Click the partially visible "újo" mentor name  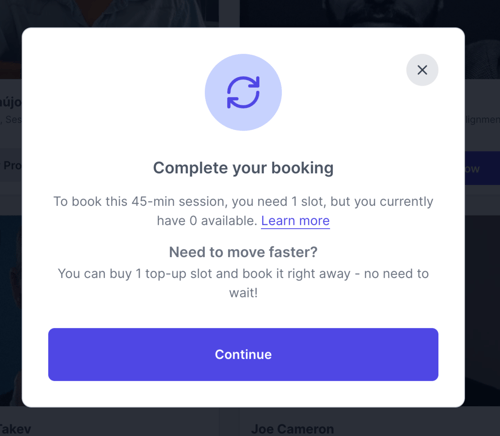pos(11,102)
